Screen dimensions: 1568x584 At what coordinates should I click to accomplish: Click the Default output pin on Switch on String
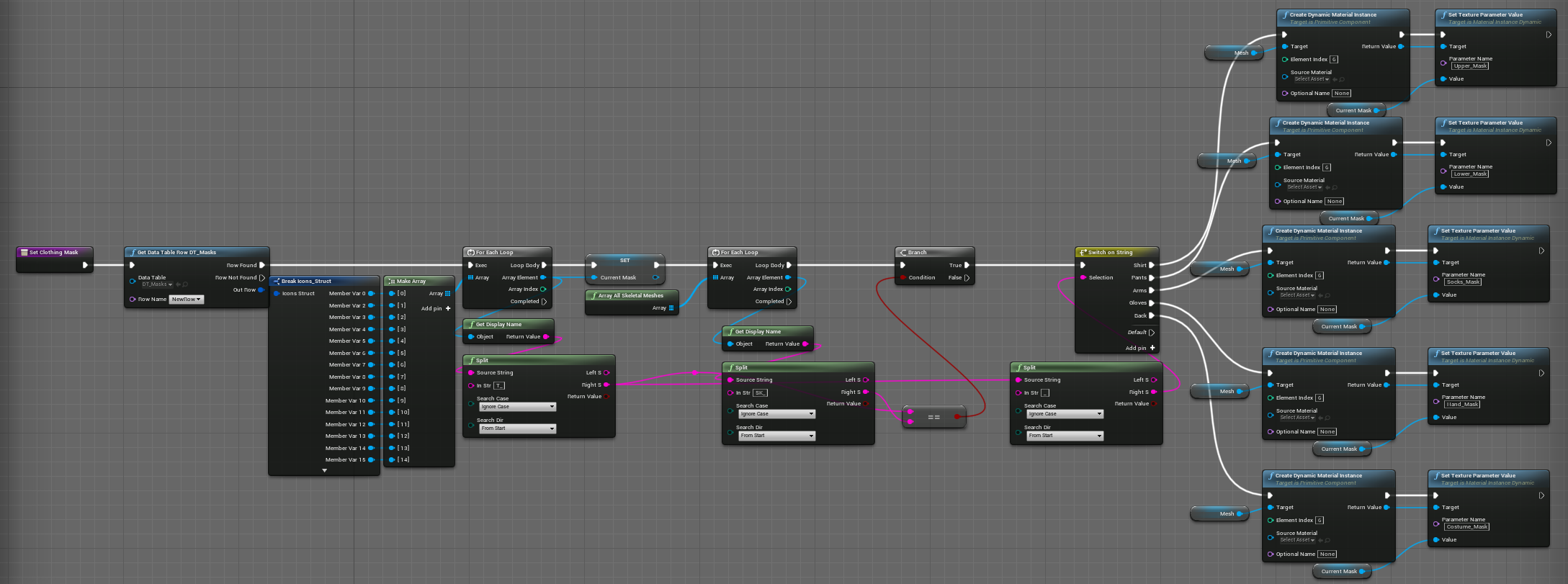pyautogui.click(x=1152, y=332)
